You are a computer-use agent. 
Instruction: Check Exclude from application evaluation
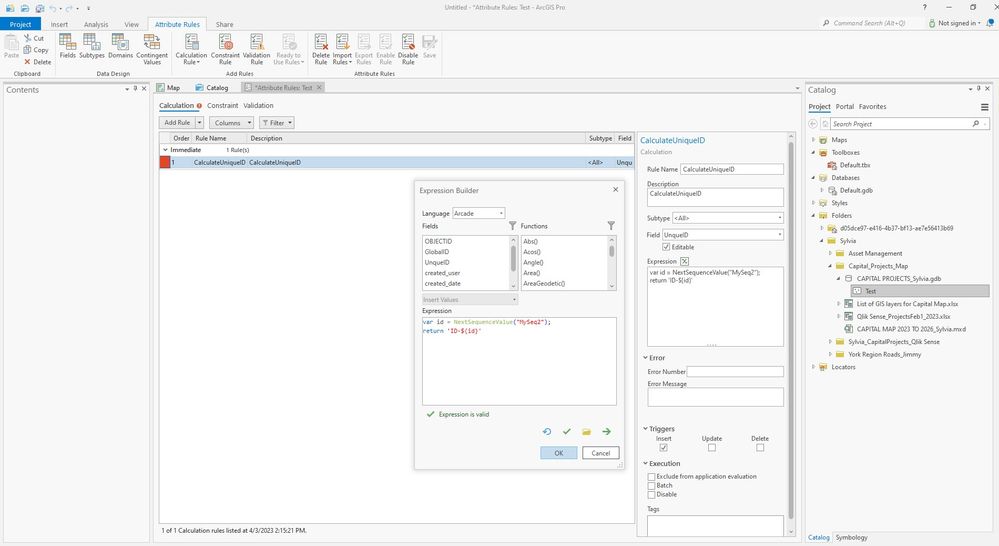click(651, 477)
